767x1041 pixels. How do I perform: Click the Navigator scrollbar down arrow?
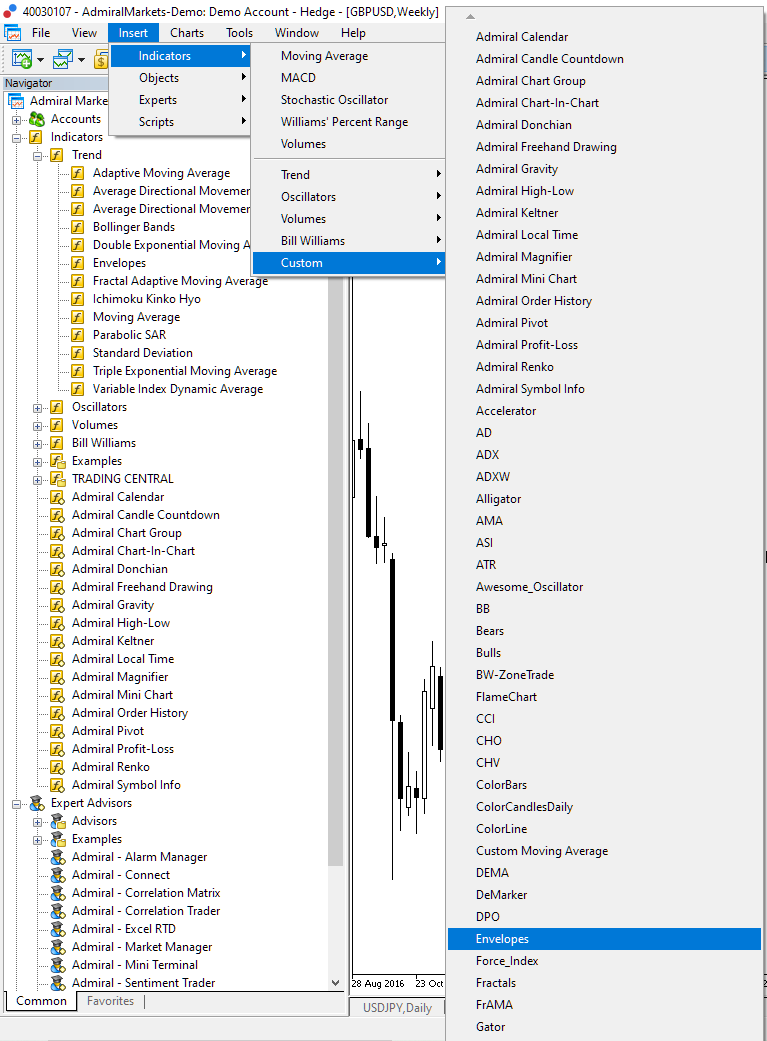pos(335,983)
